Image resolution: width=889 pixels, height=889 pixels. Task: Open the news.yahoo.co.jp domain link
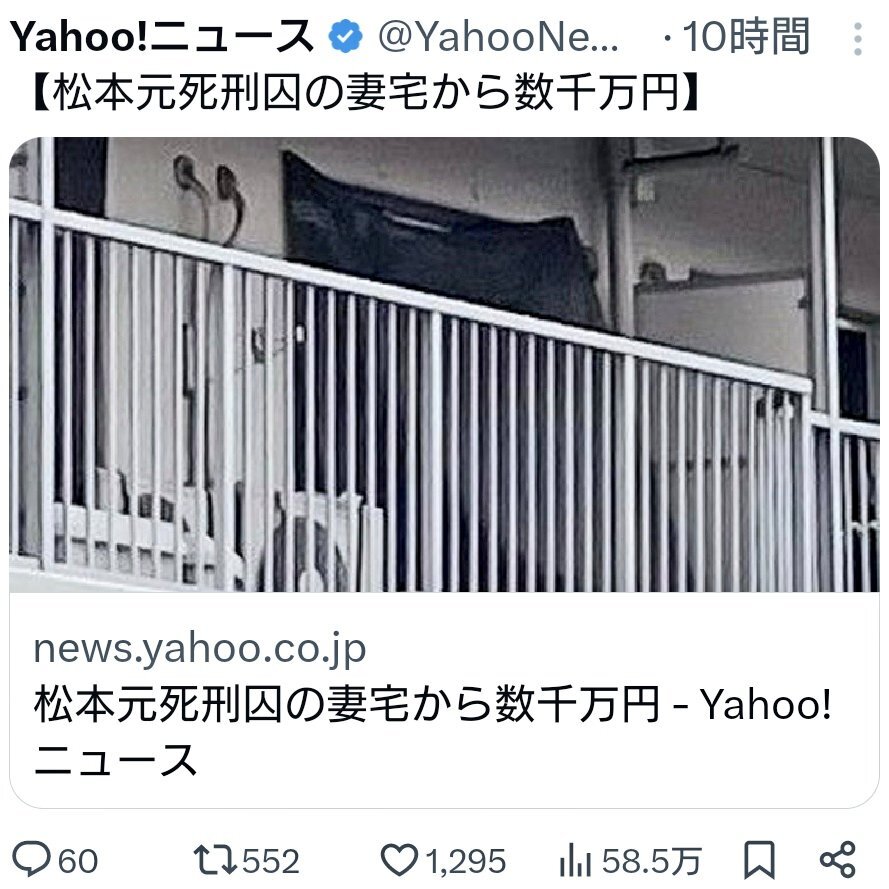200,648
